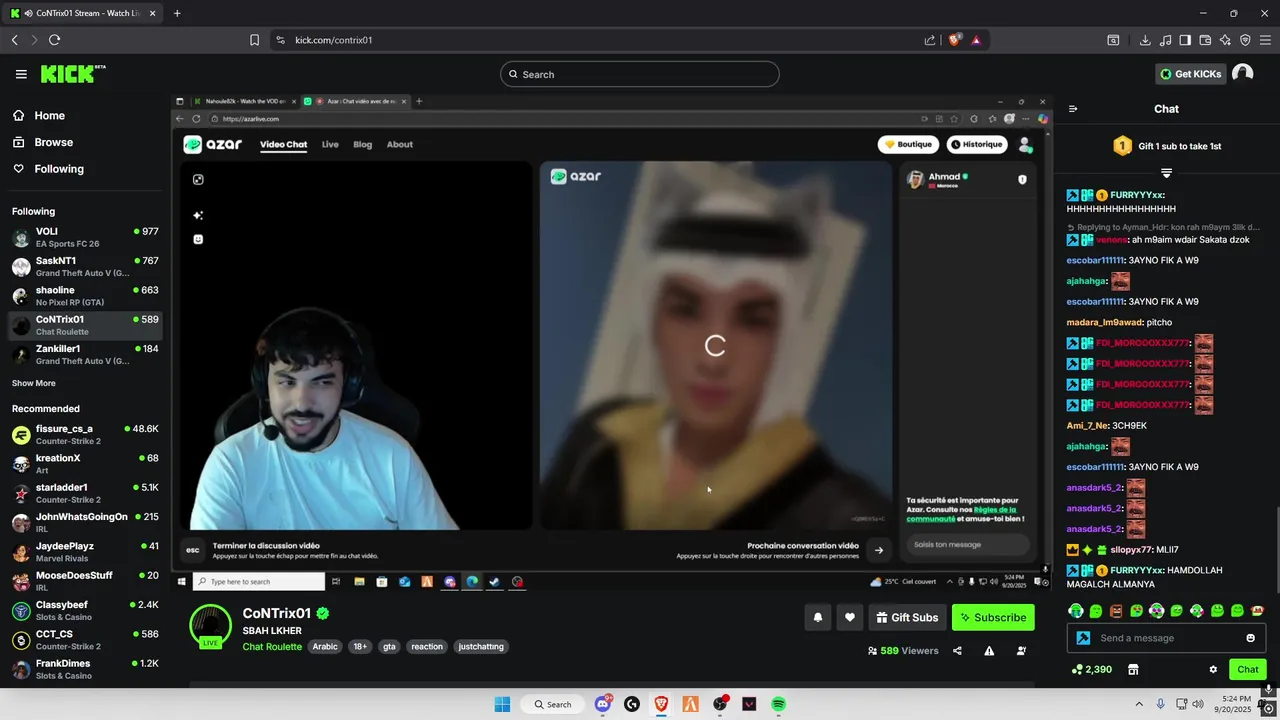Reload the Kick page
This screenshot has height=720, width=1280.
54,40
